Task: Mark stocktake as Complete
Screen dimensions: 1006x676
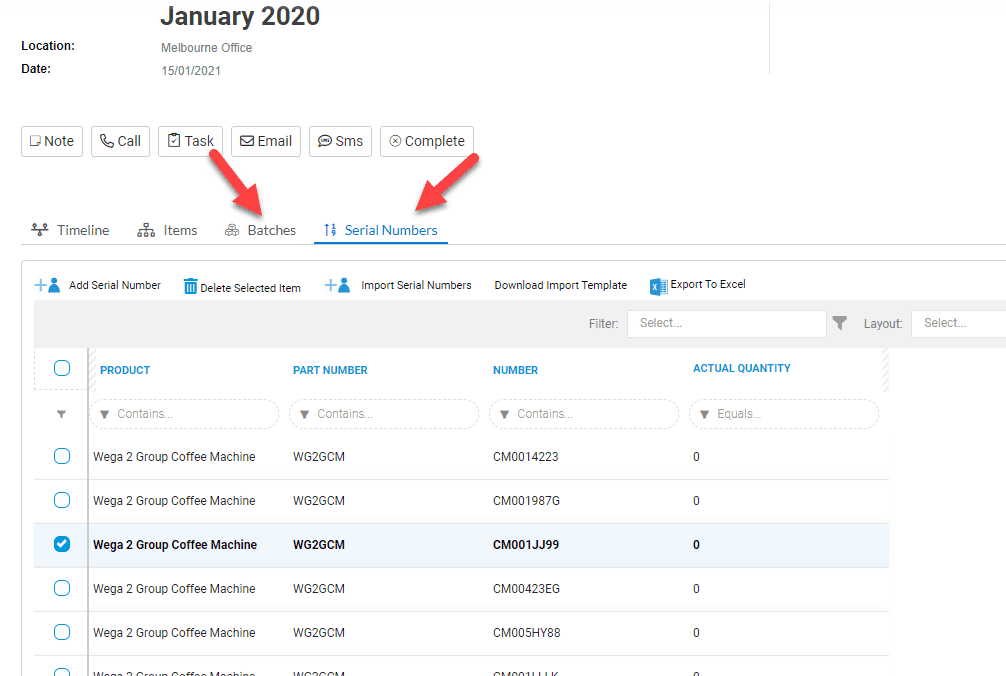Action: click(427, 141)
